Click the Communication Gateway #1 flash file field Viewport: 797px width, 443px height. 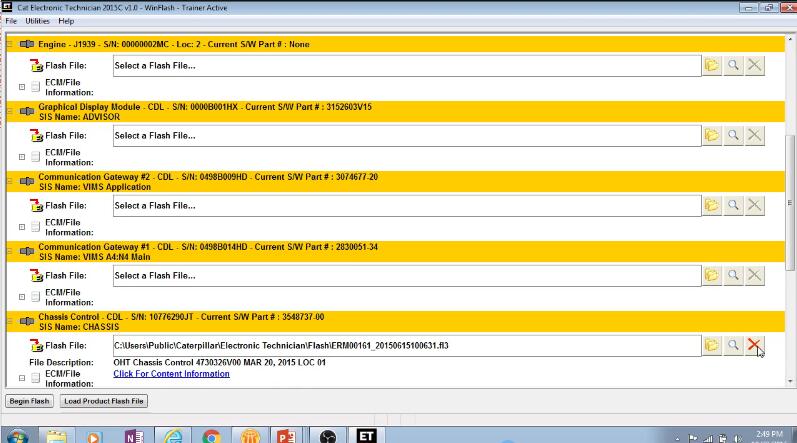pos(405,275)
